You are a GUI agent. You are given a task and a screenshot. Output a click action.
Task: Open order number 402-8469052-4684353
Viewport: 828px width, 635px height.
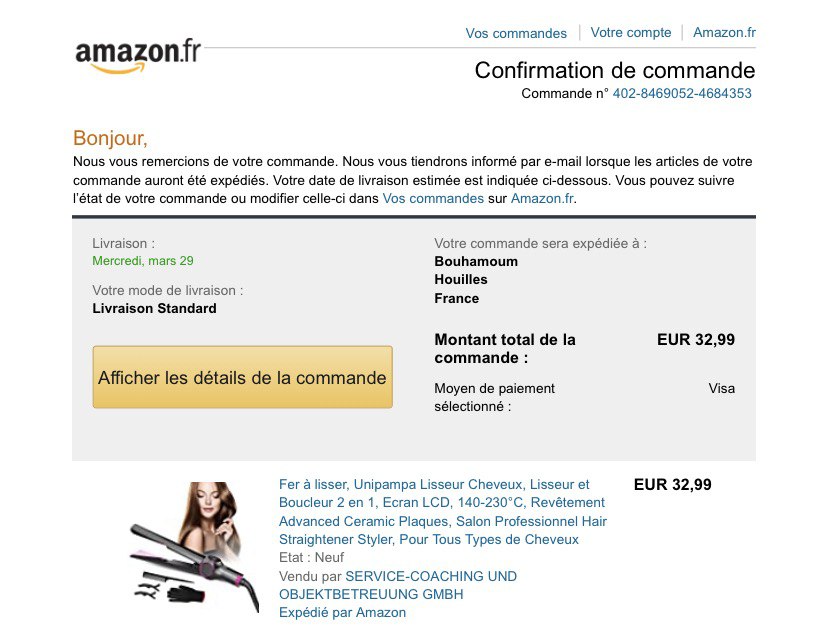tap(682, 93)
